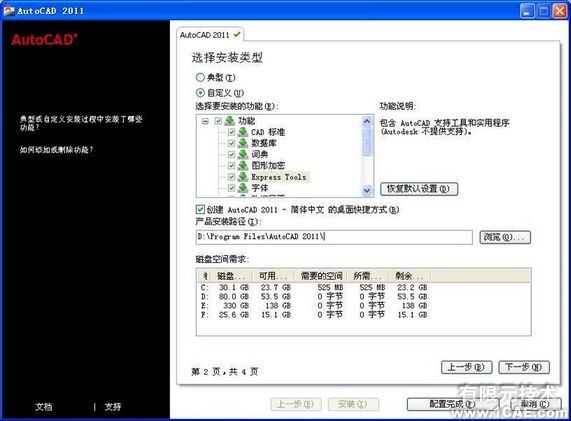Minimize the AutoCAD 2011 installer window
The image size is (571, 421).
527,11
